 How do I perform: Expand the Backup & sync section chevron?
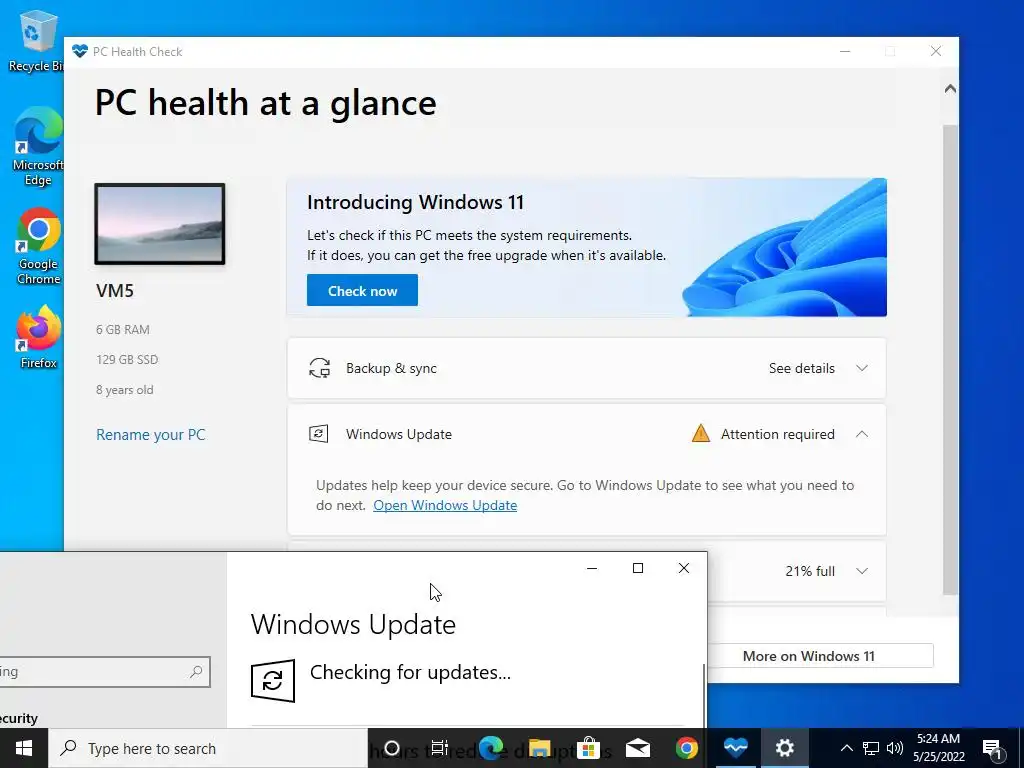coord(862,368)
